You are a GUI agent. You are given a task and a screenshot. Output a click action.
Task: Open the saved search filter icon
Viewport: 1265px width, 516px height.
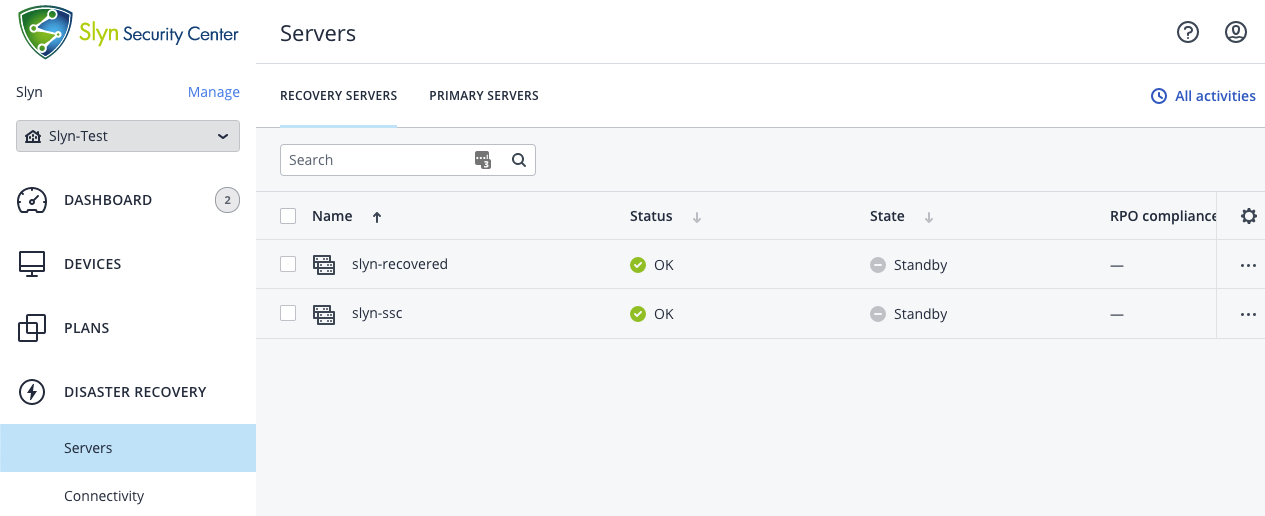click(484, 160)
